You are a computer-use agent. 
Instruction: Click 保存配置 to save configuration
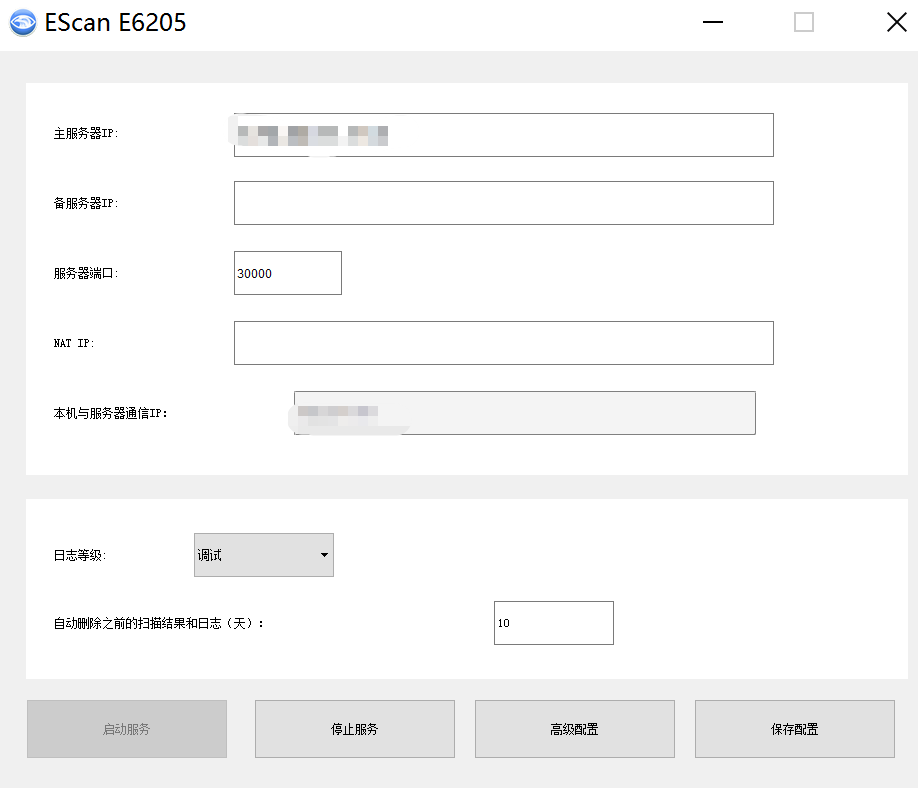[794, 729]
